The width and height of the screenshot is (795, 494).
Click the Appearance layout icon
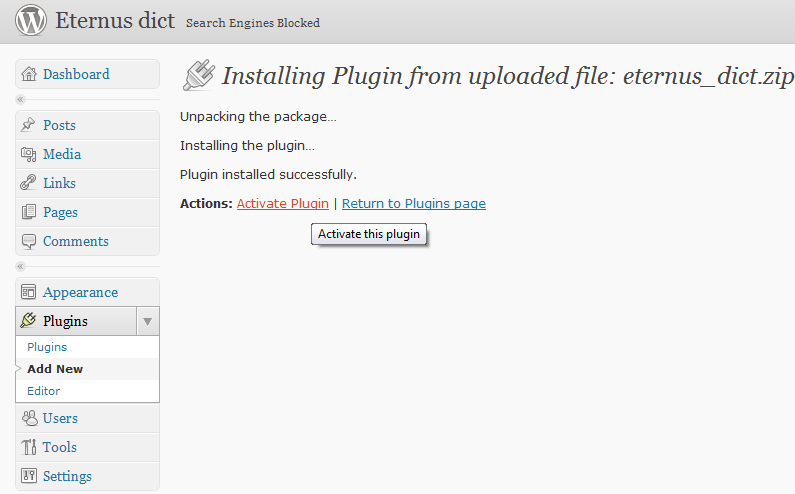(28, 292)
